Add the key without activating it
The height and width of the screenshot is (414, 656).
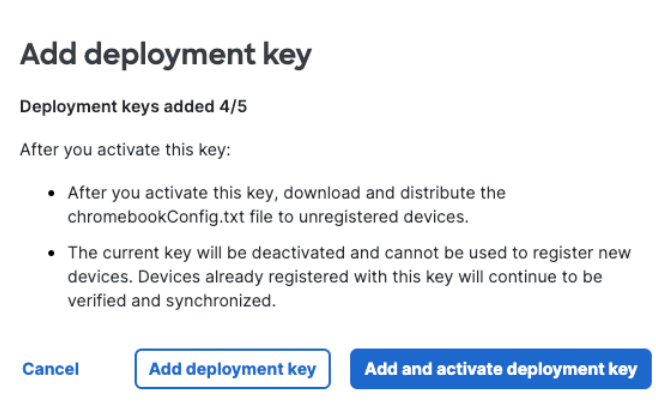233,369
